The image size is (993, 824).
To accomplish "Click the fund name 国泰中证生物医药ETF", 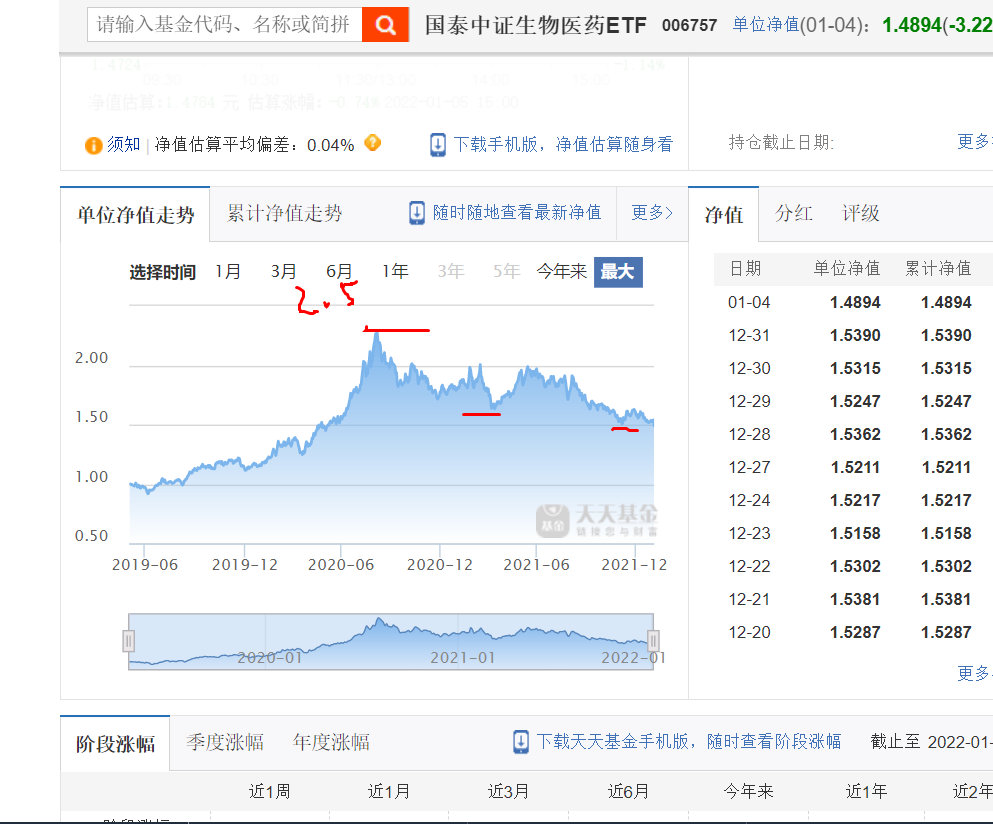I will pos(536,25).
